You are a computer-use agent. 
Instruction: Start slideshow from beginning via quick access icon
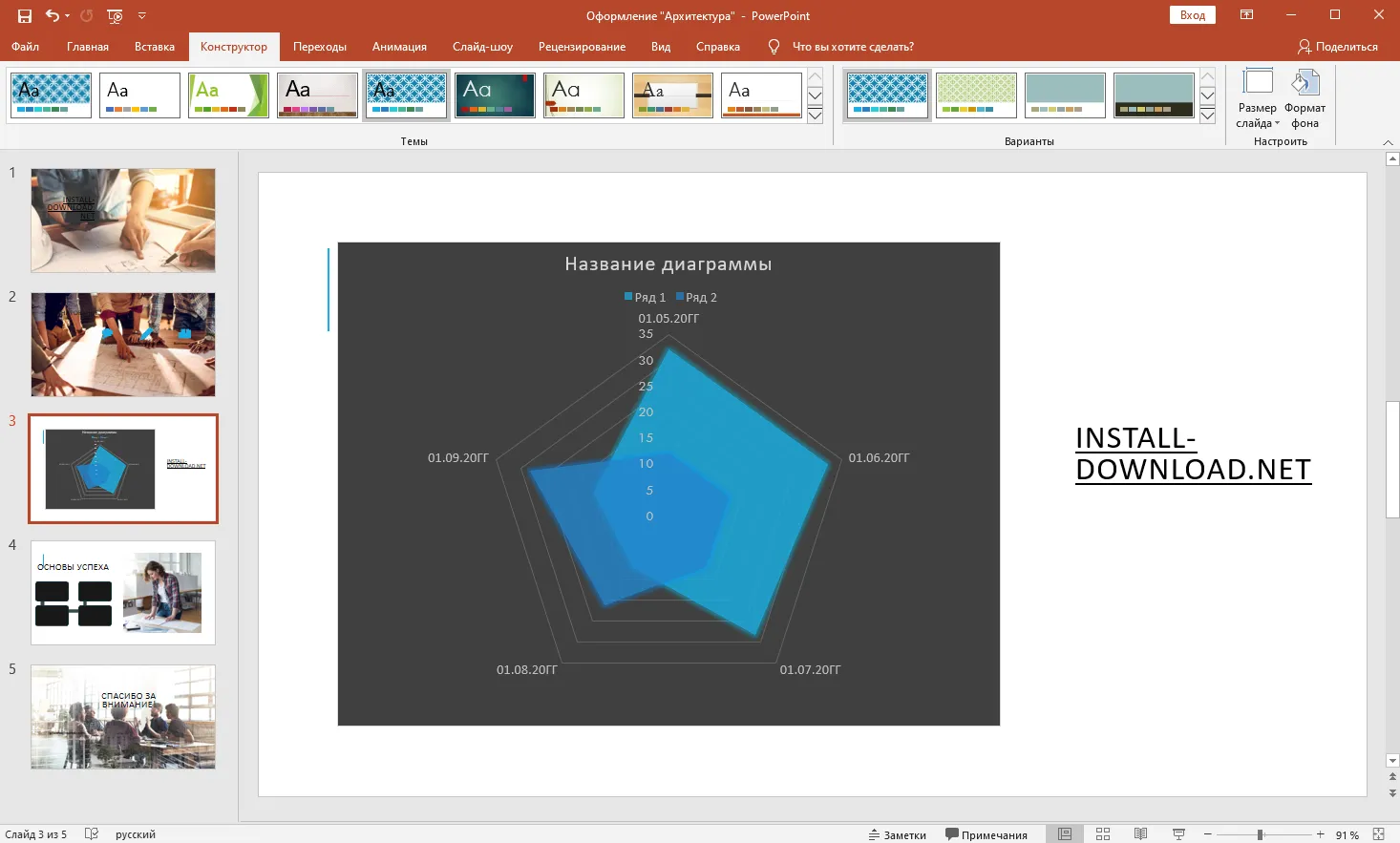[x=115, y=16]
